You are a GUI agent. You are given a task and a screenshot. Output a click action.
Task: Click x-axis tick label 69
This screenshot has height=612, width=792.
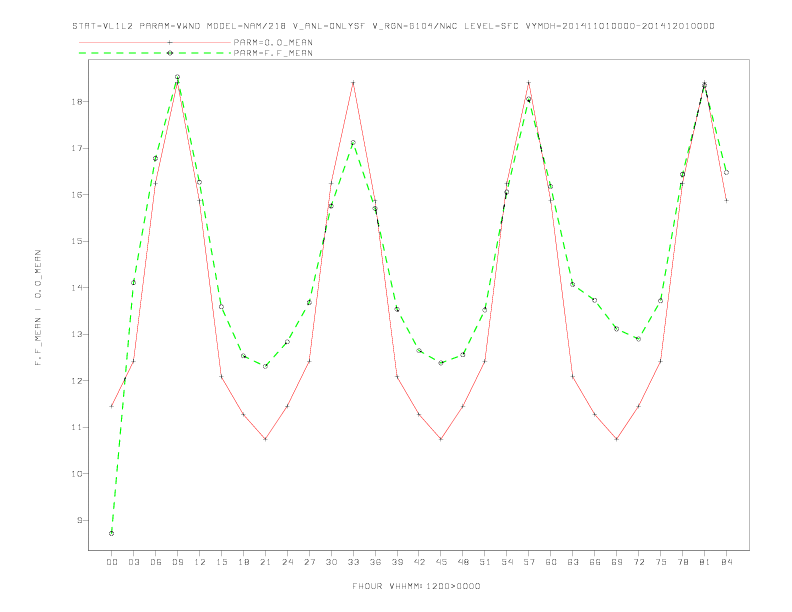coord(617,562)
